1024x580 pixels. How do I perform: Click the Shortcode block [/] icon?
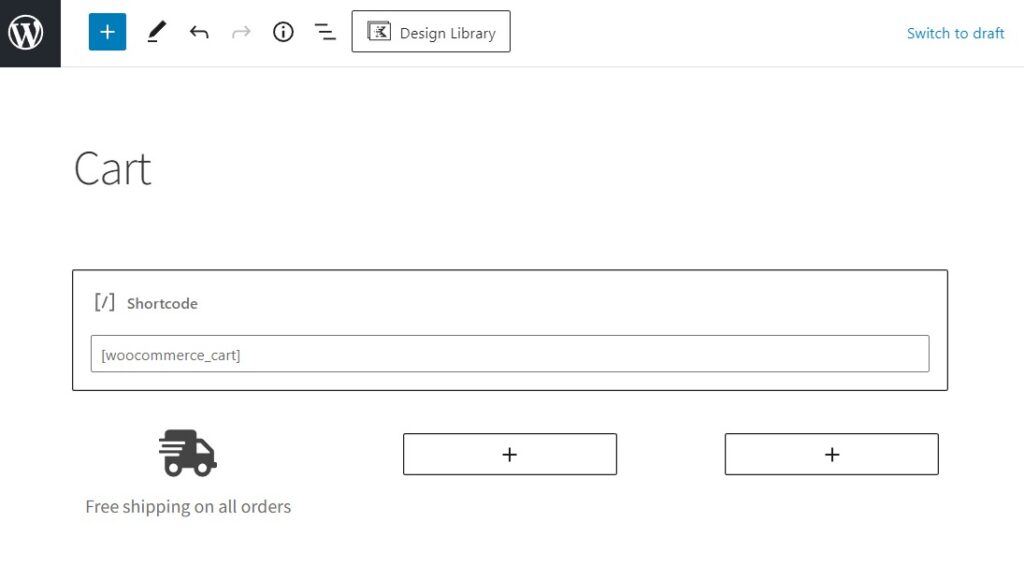click(x=104, y=302)
